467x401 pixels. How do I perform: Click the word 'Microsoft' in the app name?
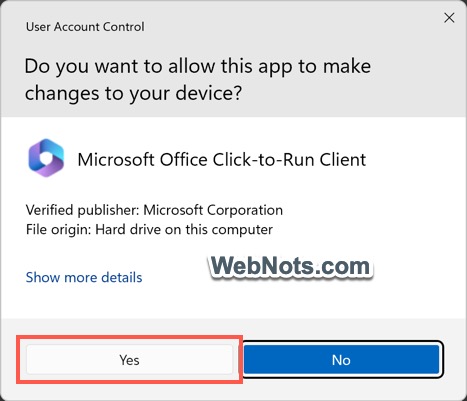tap(116, 159)
